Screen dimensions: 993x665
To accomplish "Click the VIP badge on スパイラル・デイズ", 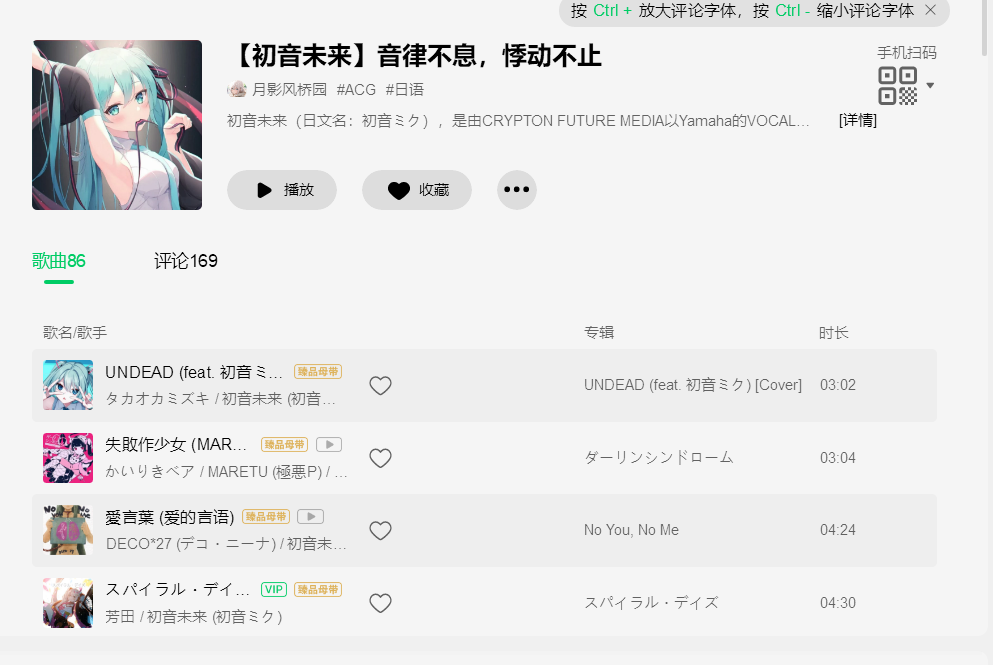I will [274, 590].
